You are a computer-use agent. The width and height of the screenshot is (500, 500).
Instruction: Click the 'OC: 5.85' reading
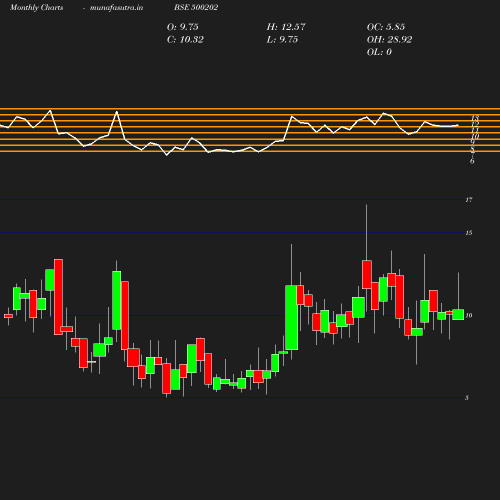386,27
